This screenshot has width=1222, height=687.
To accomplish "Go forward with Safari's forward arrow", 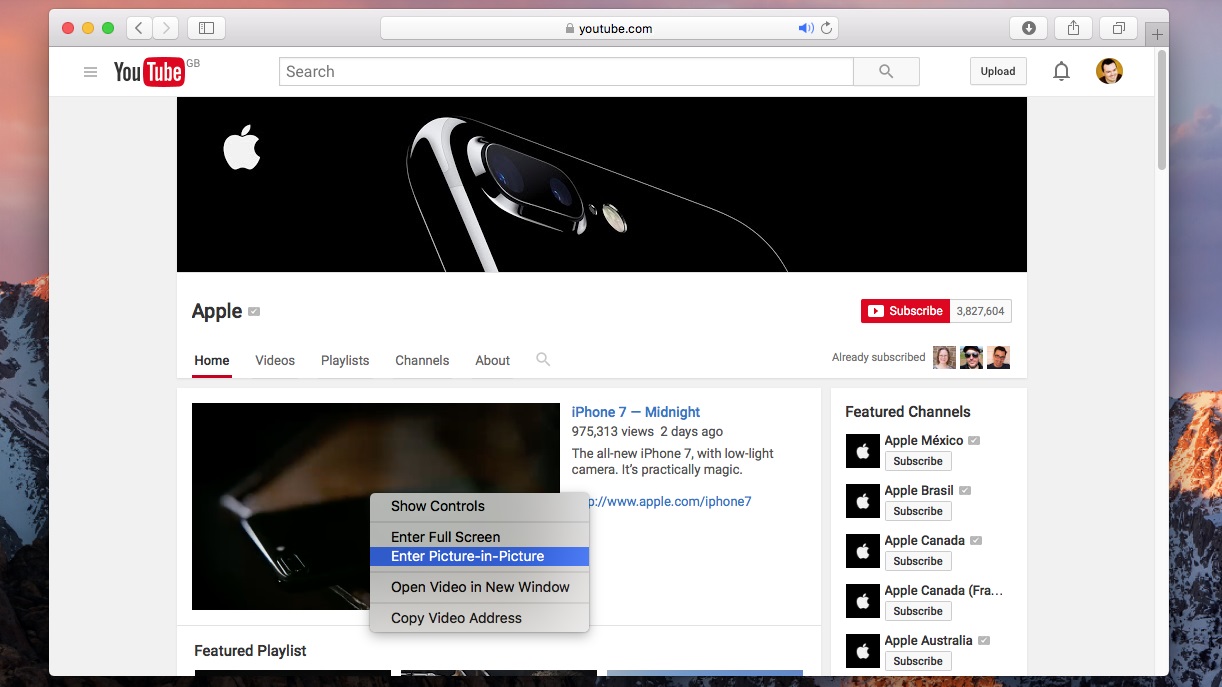I will coord(166,28).
